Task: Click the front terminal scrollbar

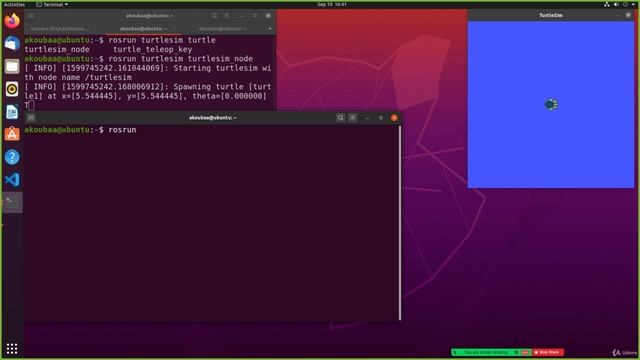Action: pos(400,223)
